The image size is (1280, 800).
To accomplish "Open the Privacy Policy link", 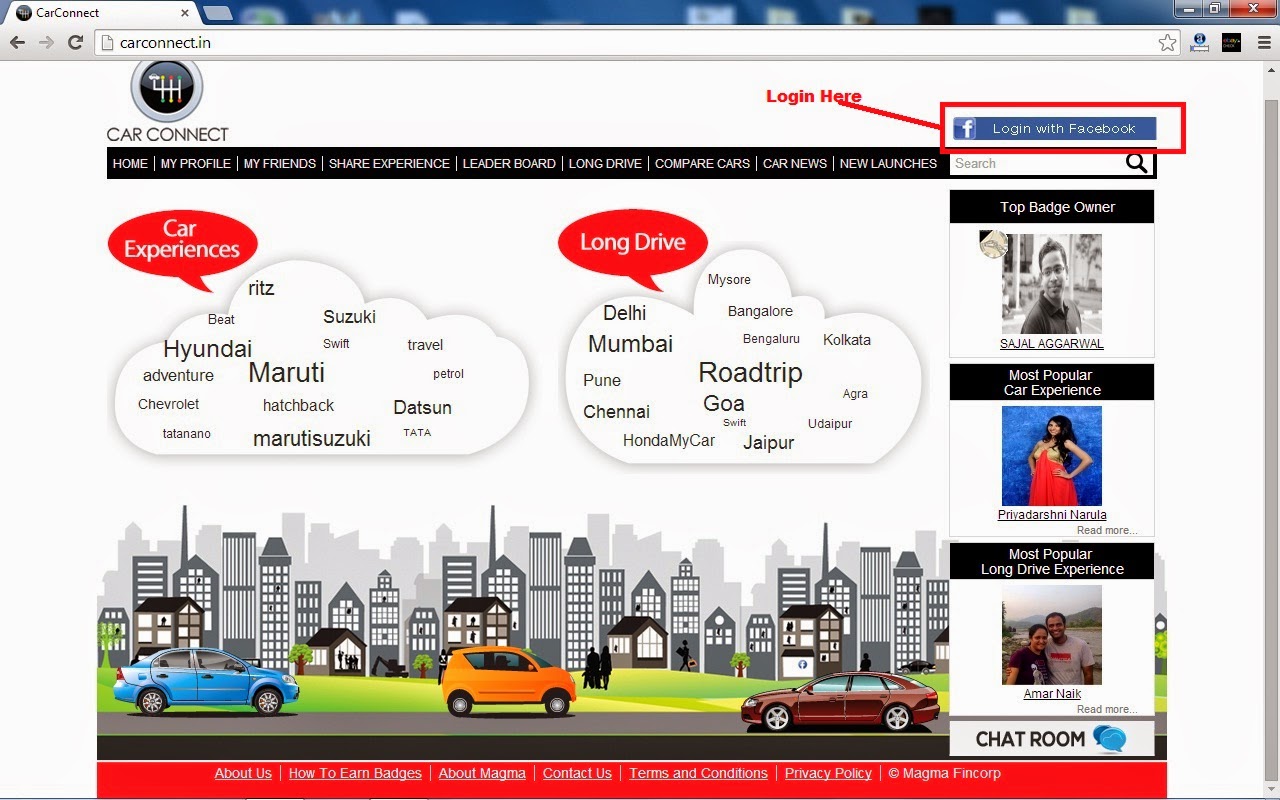I will coord(828,773).
